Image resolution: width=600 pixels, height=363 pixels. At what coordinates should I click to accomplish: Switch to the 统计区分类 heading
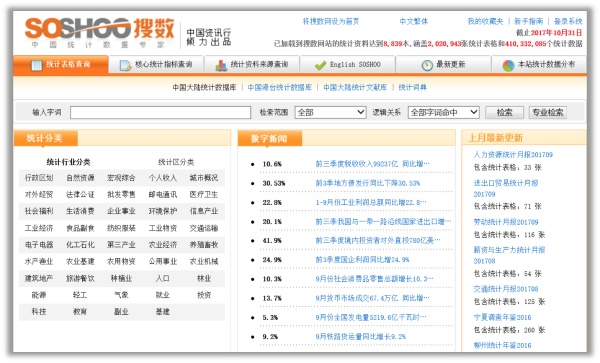coord(176,162)
